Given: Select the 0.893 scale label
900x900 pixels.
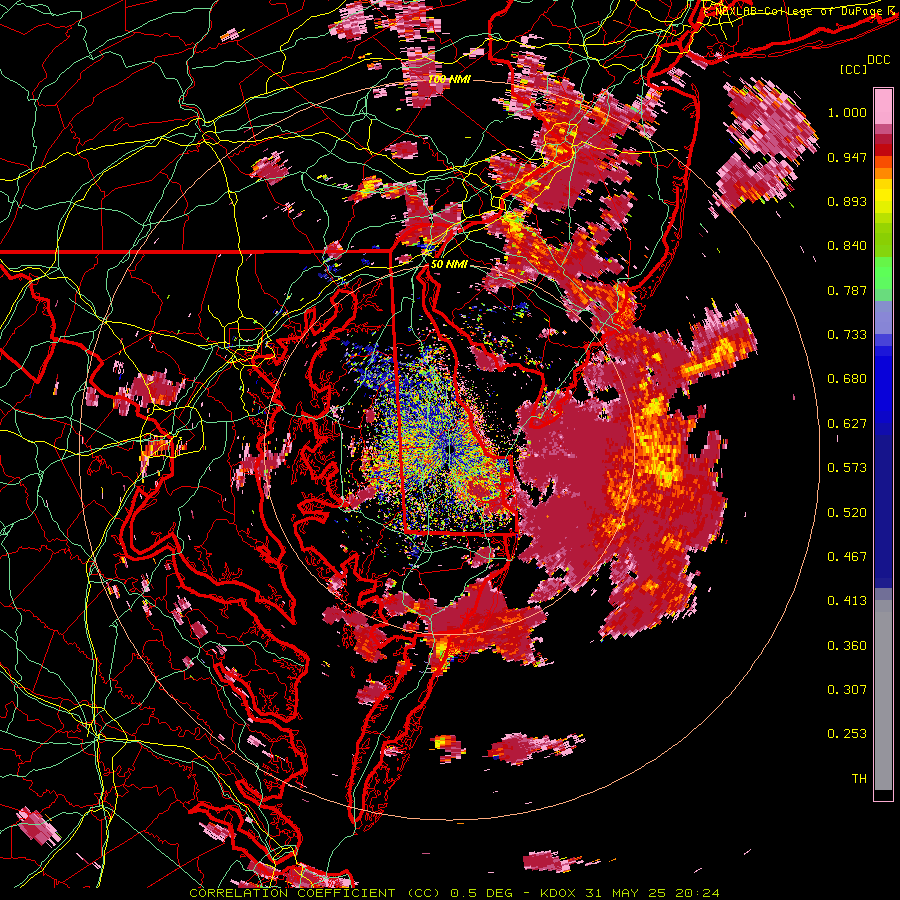Looking at the screenshot, I should click(847, 201).
